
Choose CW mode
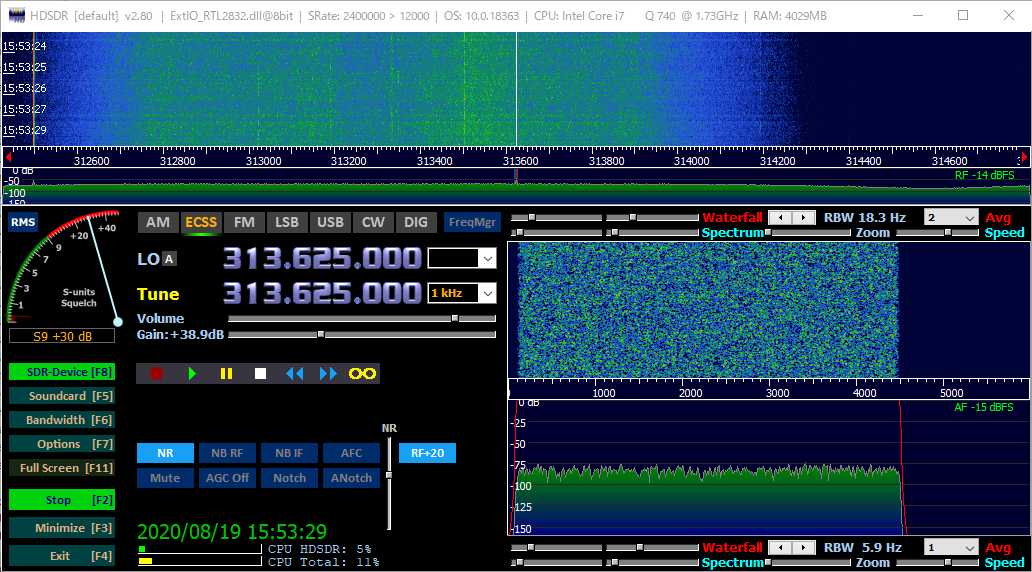point(373,222)
